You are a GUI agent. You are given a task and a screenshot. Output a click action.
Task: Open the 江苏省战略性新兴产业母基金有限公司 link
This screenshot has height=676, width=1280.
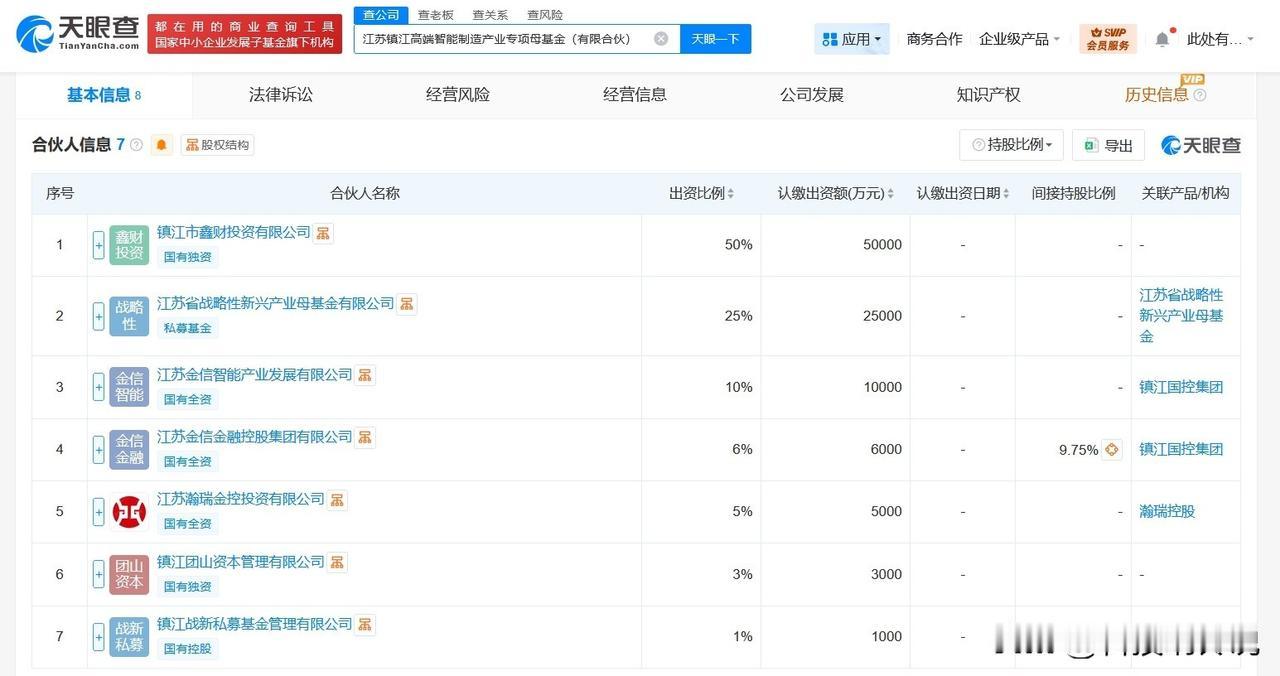tap(276, 303)
